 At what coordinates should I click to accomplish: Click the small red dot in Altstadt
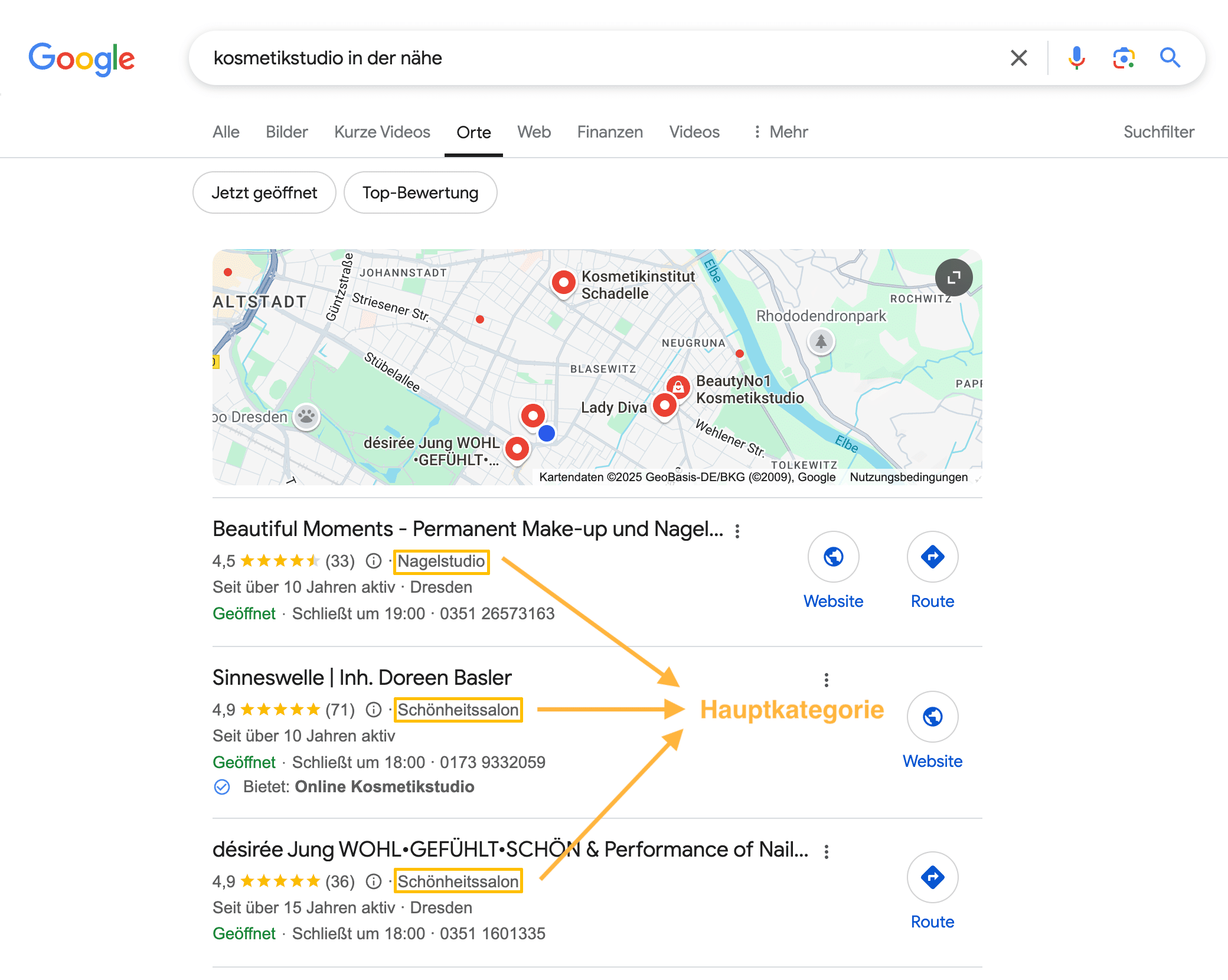pyautogui.click(x=228, y=272)
